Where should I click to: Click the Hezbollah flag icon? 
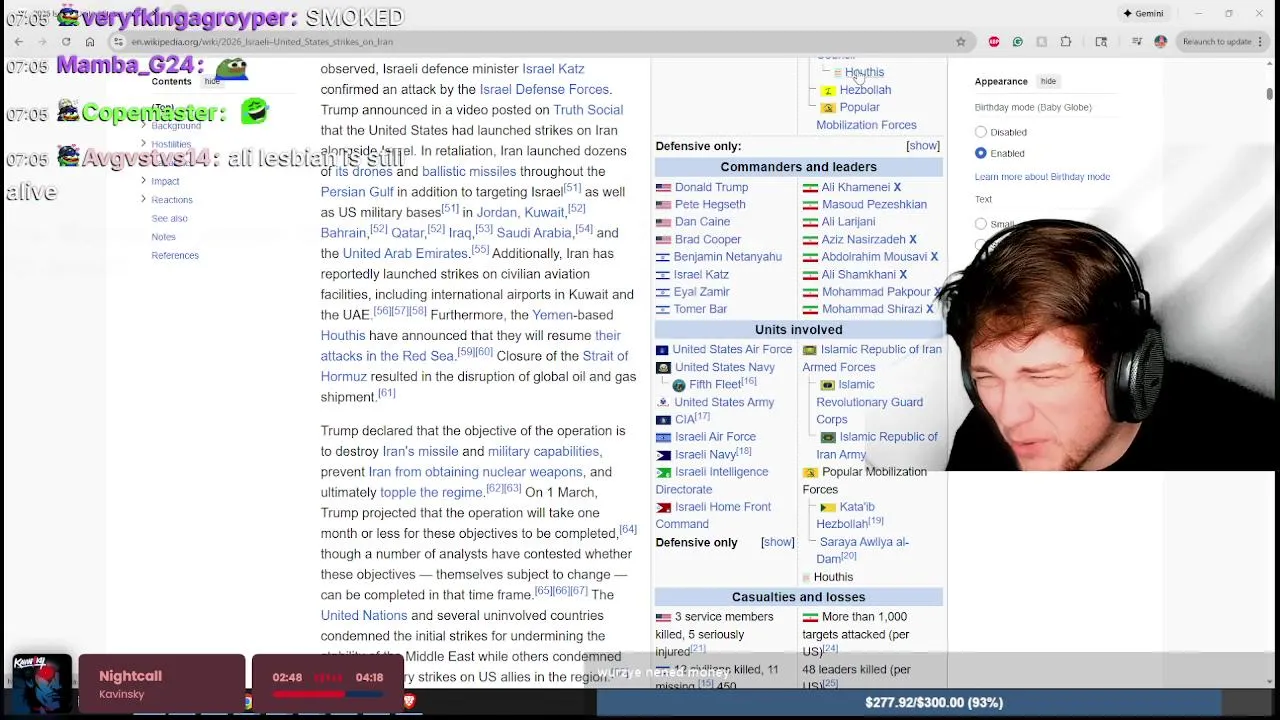coord(827,90)
